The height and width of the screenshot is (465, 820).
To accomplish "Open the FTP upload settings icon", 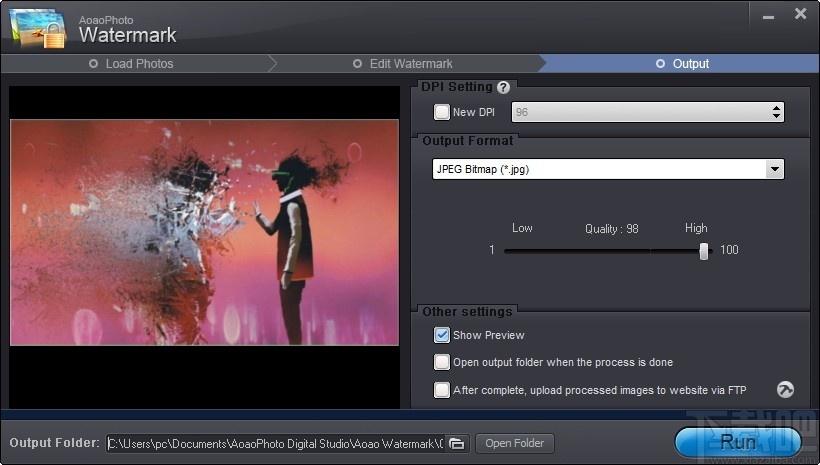I will [x=785, y=390].
